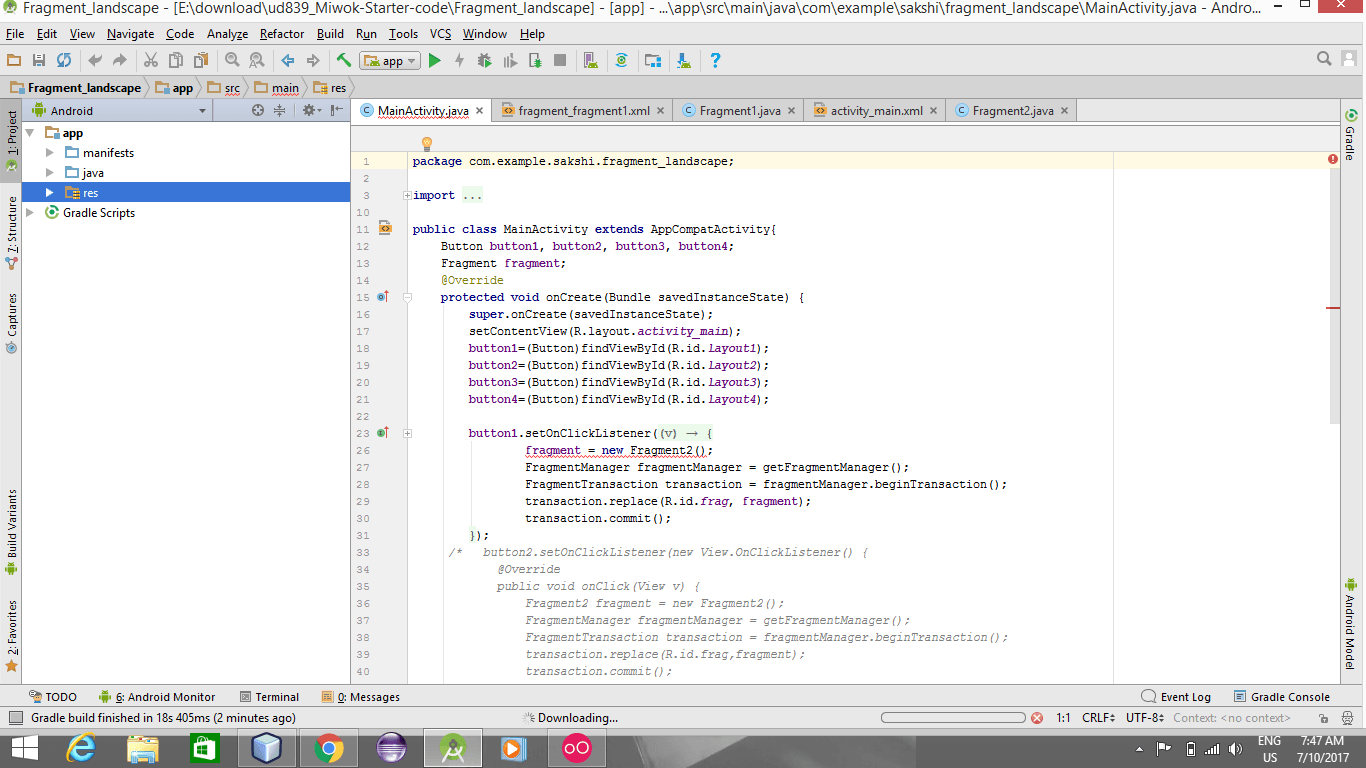Viewport: 1366px width, 768px height.
Task: Click the search magnifier at top right
Action: click(1324, 59)
